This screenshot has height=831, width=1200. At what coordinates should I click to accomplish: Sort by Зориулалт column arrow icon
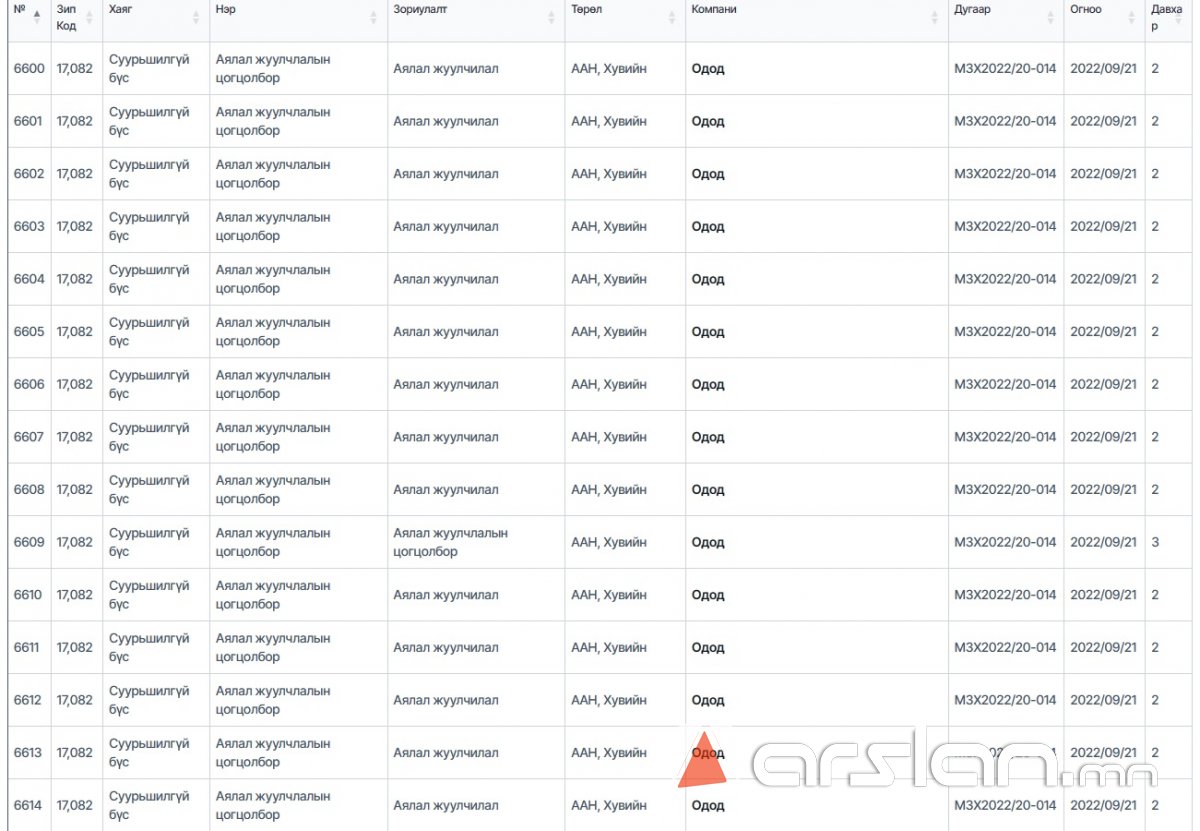(x=551, y=17)
